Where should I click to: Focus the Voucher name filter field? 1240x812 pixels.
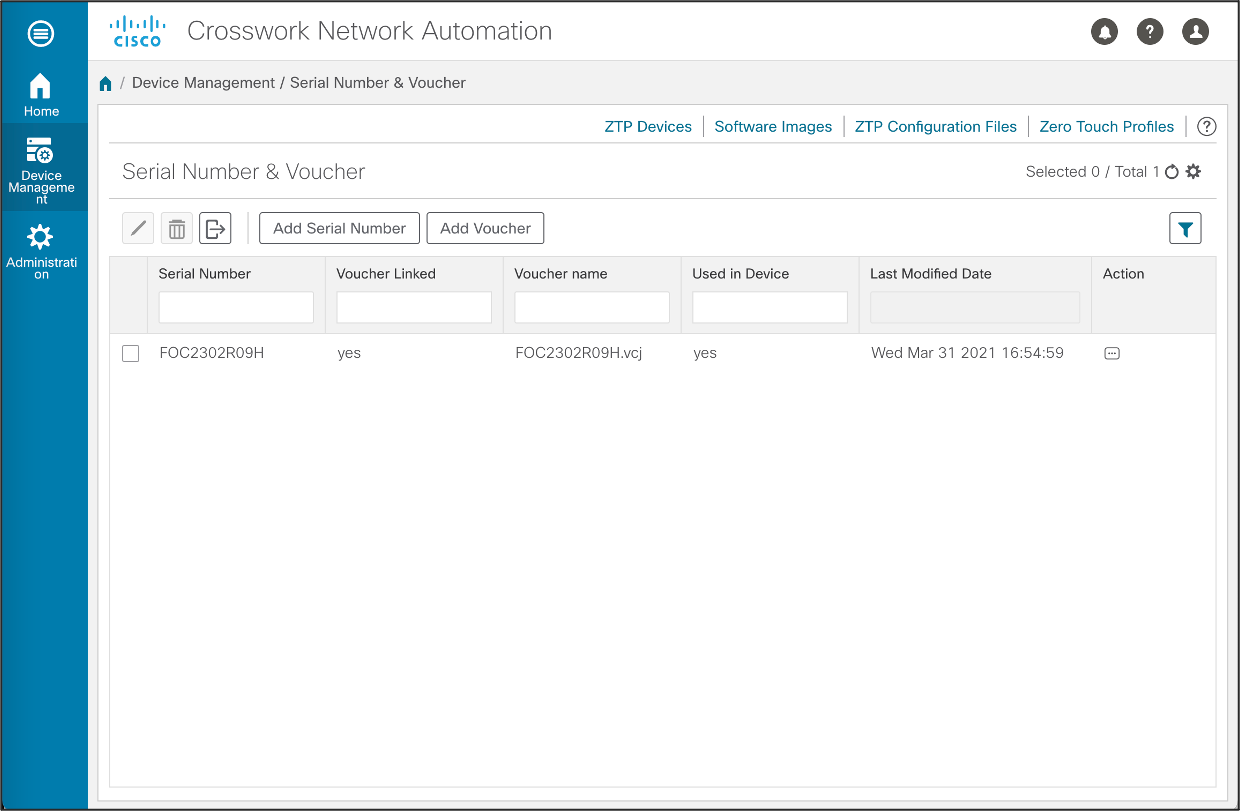coord(592,307)
